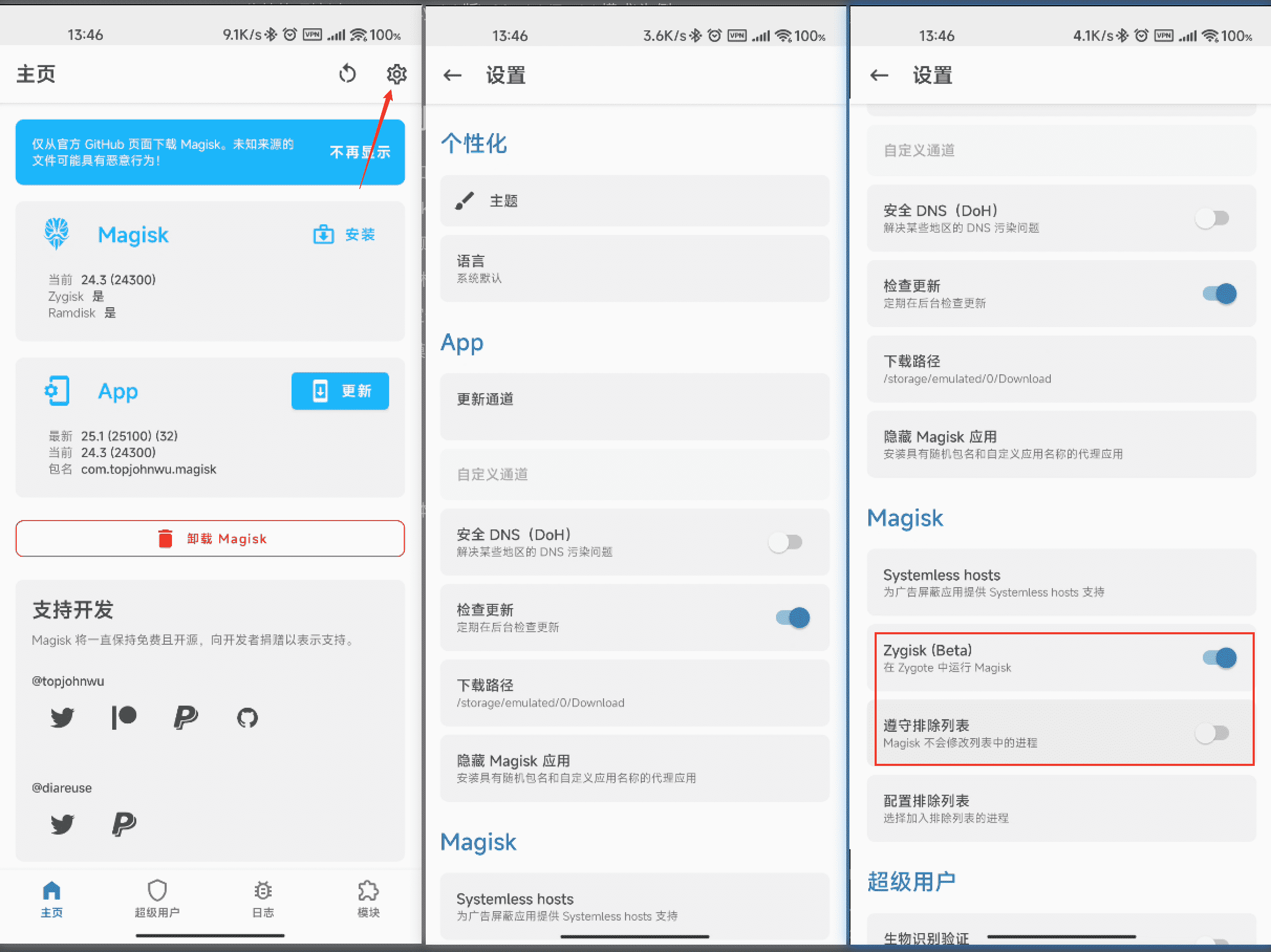The height and width of the screenshot is (952, 1271).
Task: Tap the 13:46 clock on the 主页 screen
Action: (x=85, y=35)
